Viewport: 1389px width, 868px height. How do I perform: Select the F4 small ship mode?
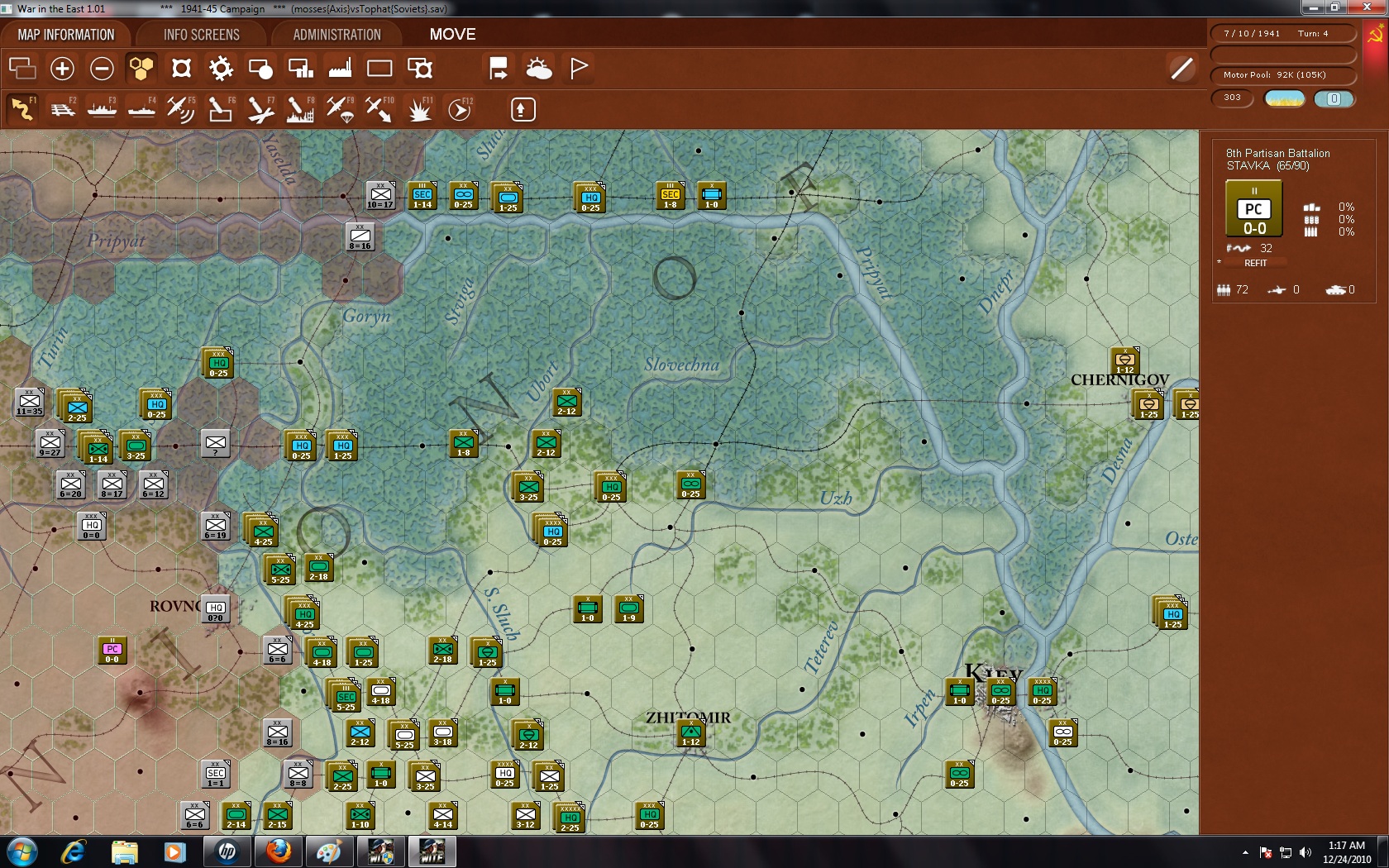click(141, 108)
